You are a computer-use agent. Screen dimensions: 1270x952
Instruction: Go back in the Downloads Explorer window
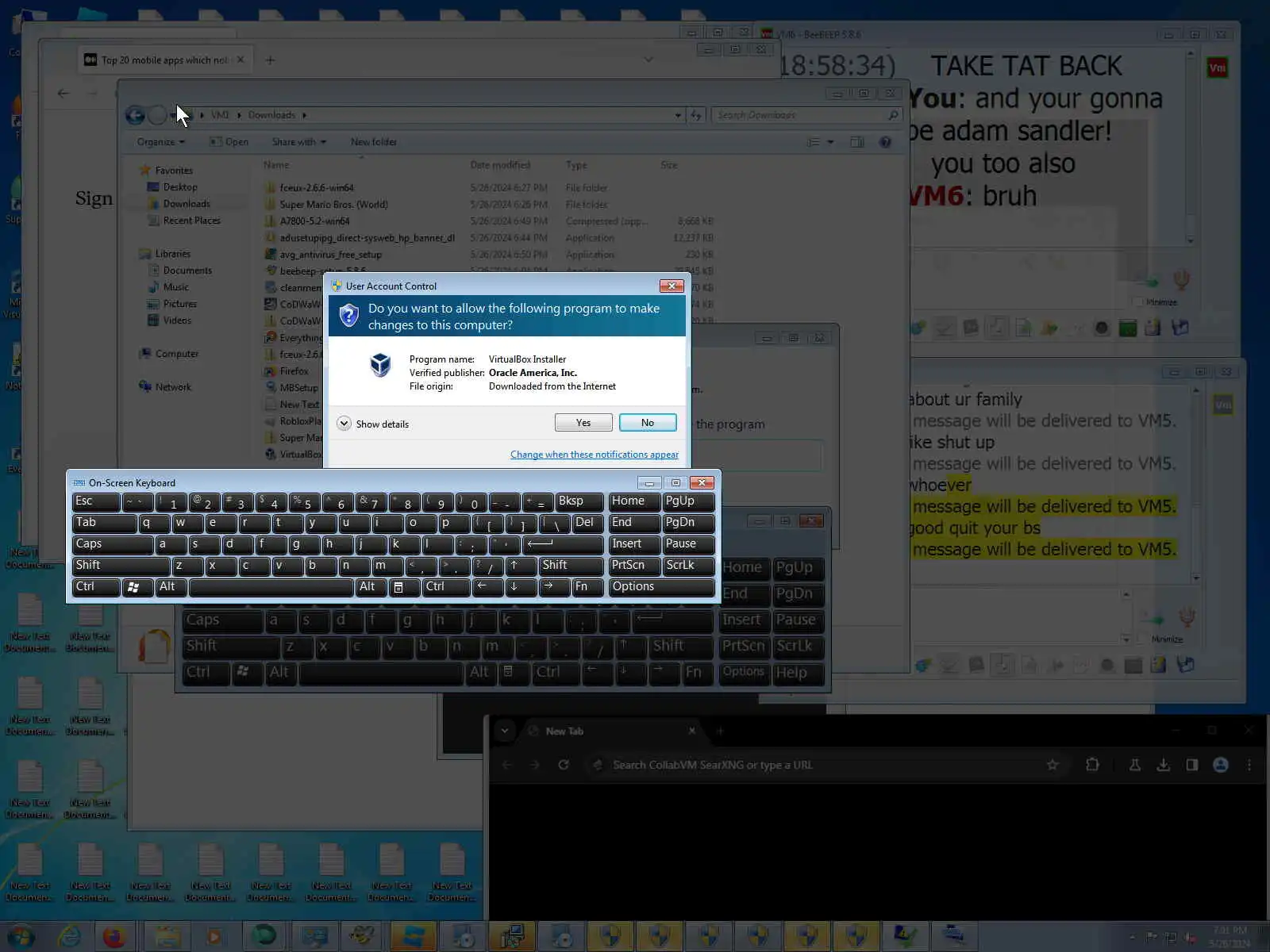(135, 116)
